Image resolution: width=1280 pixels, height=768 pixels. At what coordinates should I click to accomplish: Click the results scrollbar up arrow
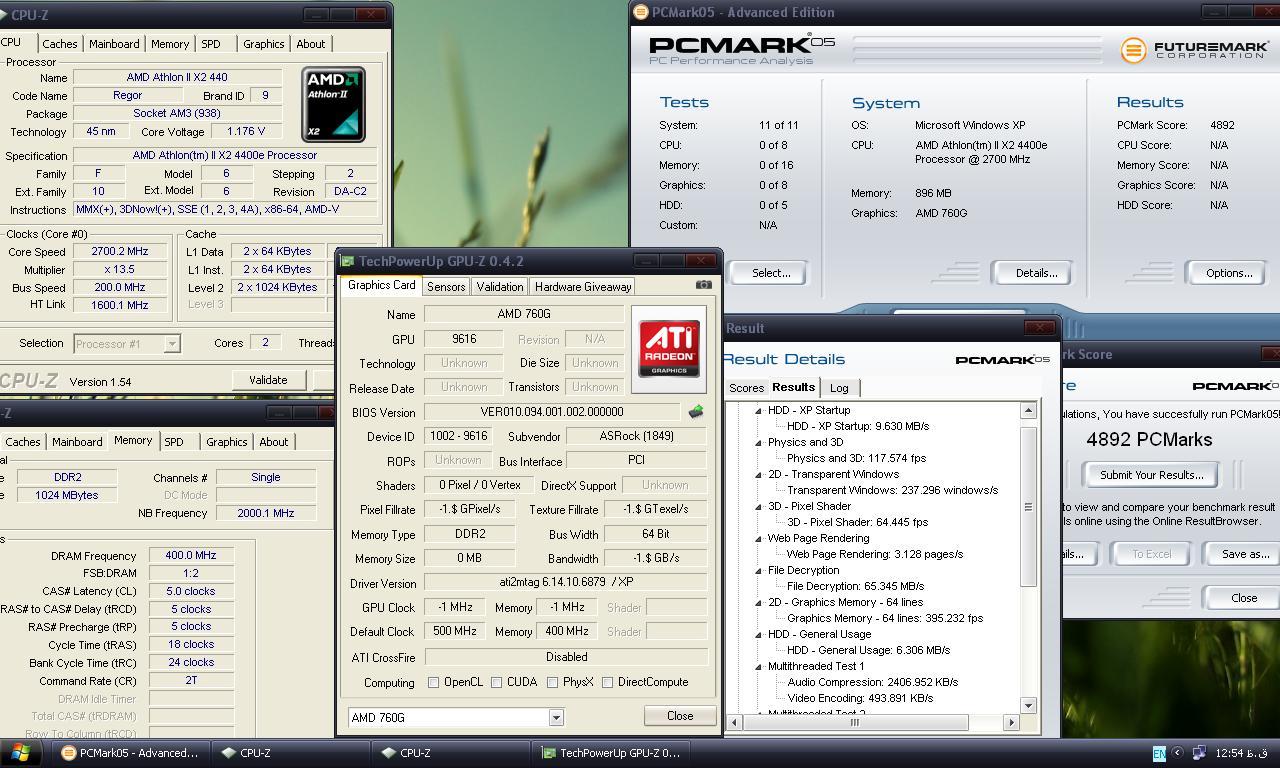pos(1027,410)
